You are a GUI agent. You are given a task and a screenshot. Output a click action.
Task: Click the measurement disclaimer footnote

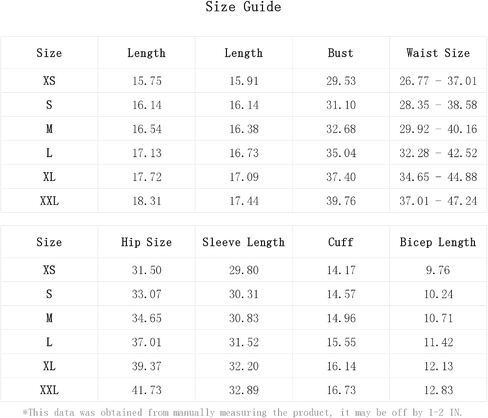[x=242, y=412]
